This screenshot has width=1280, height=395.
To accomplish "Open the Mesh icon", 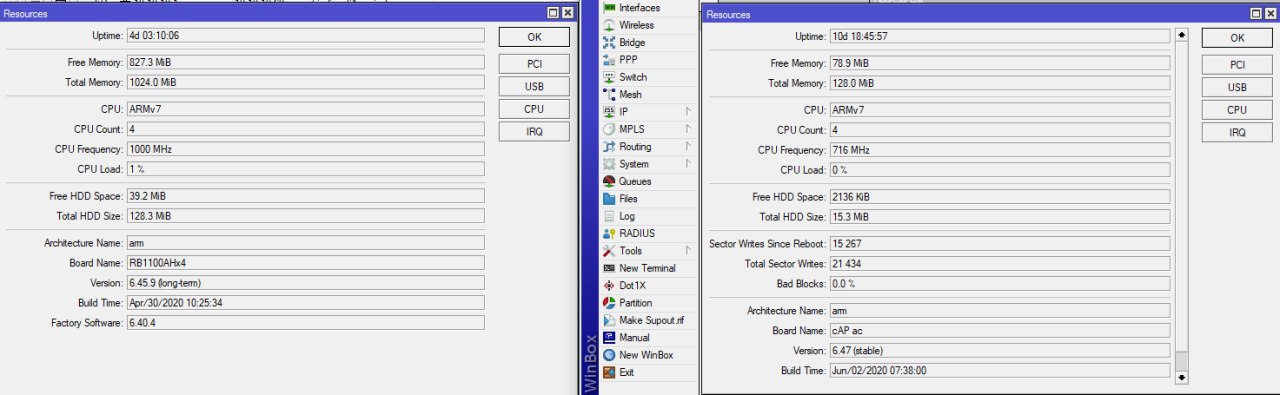I will click(x=610, y=94).
